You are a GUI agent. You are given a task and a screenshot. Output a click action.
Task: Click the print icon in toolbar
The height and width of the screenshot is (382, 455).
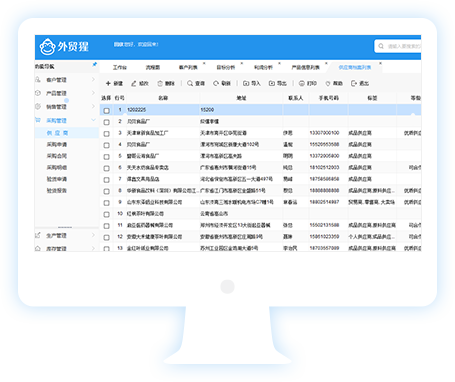click(302, 83)
